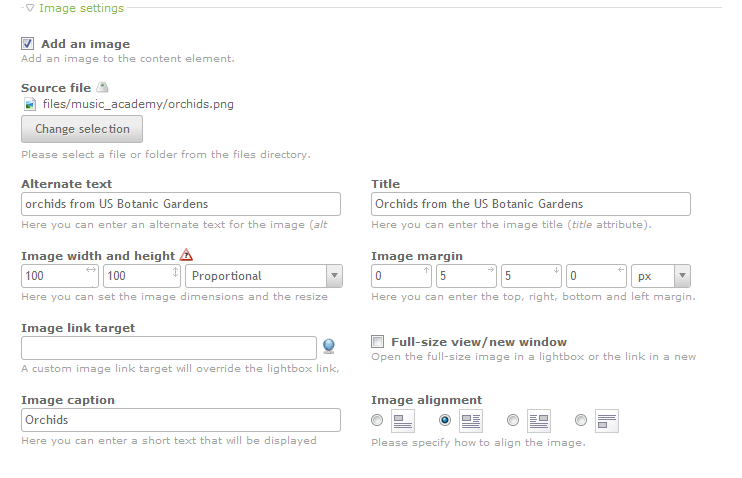Select the last Image alignment radio button
Screen dimensions: 742x478
581,420
